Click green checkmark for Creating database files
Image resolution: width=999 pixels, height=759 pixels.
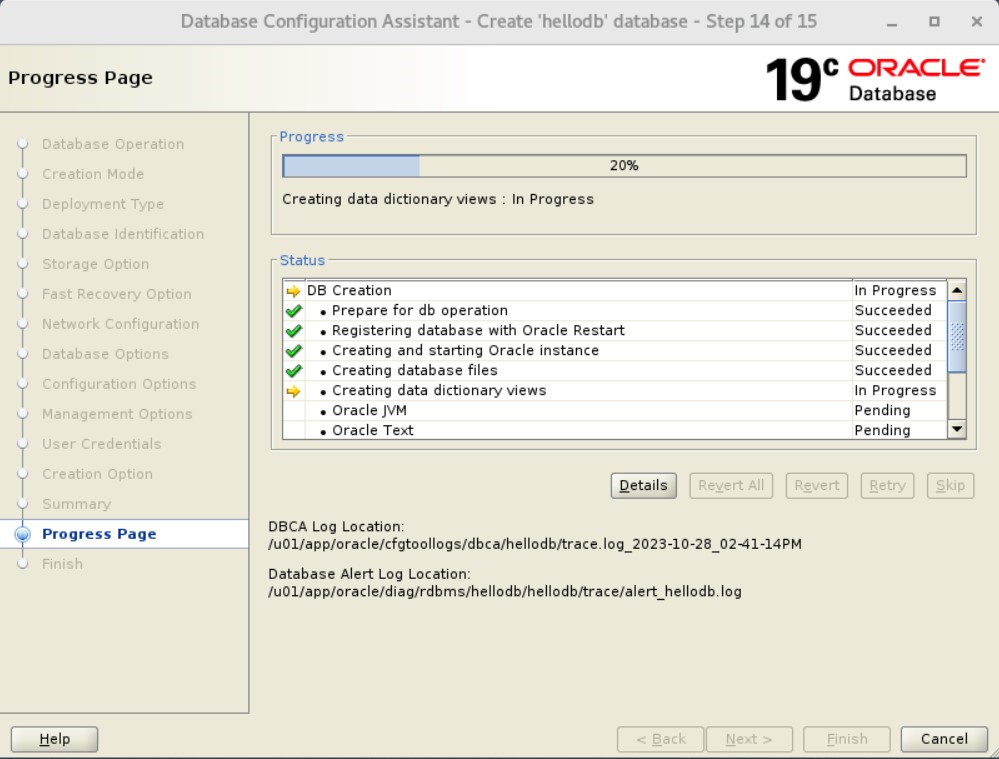click(x=294, y=371)
